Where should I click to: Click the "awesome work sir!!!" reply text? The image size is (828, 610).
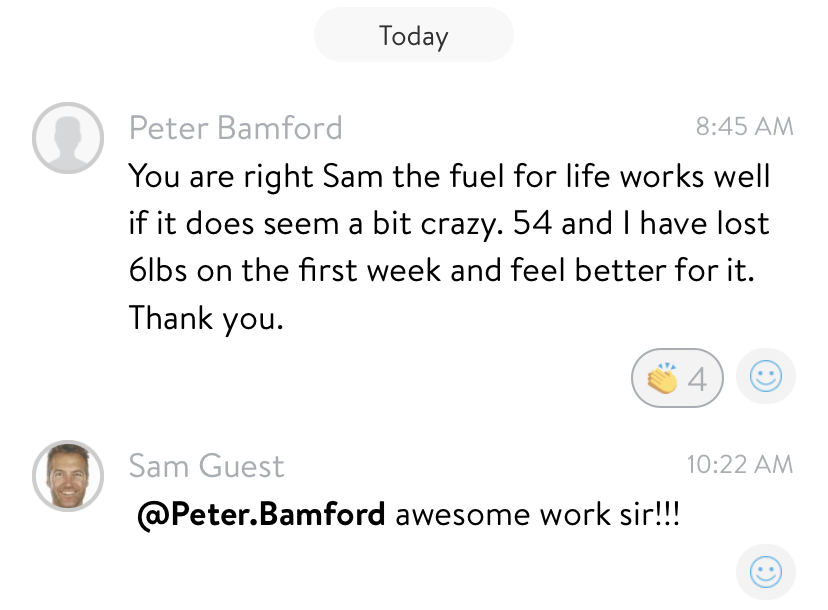(x=538, y=514)
